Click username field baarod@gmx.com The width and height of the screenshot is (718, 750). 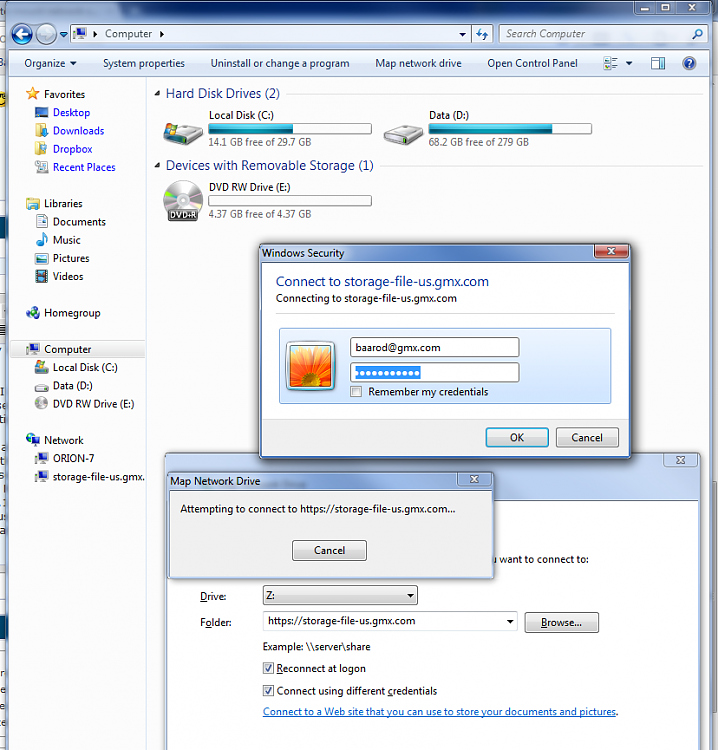[x=434, y=347]
